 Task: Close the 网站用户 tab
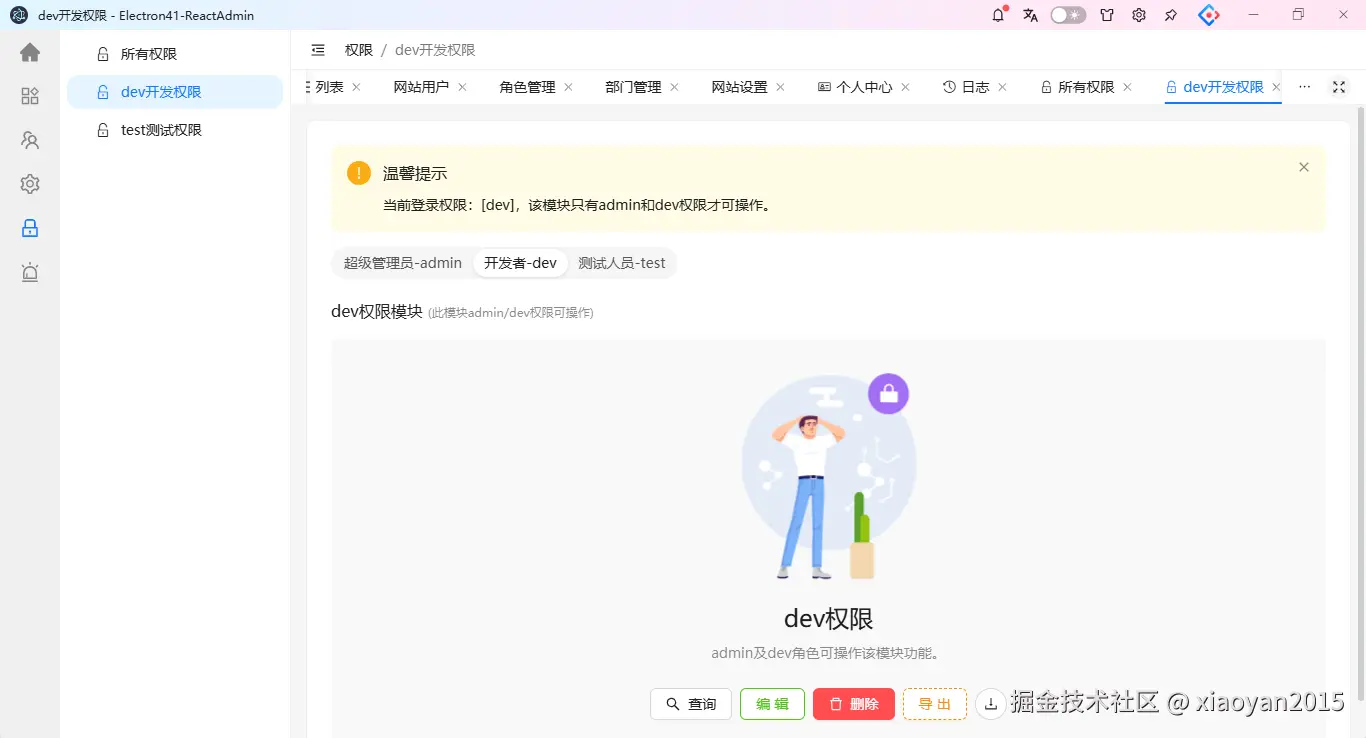[462, 87]
